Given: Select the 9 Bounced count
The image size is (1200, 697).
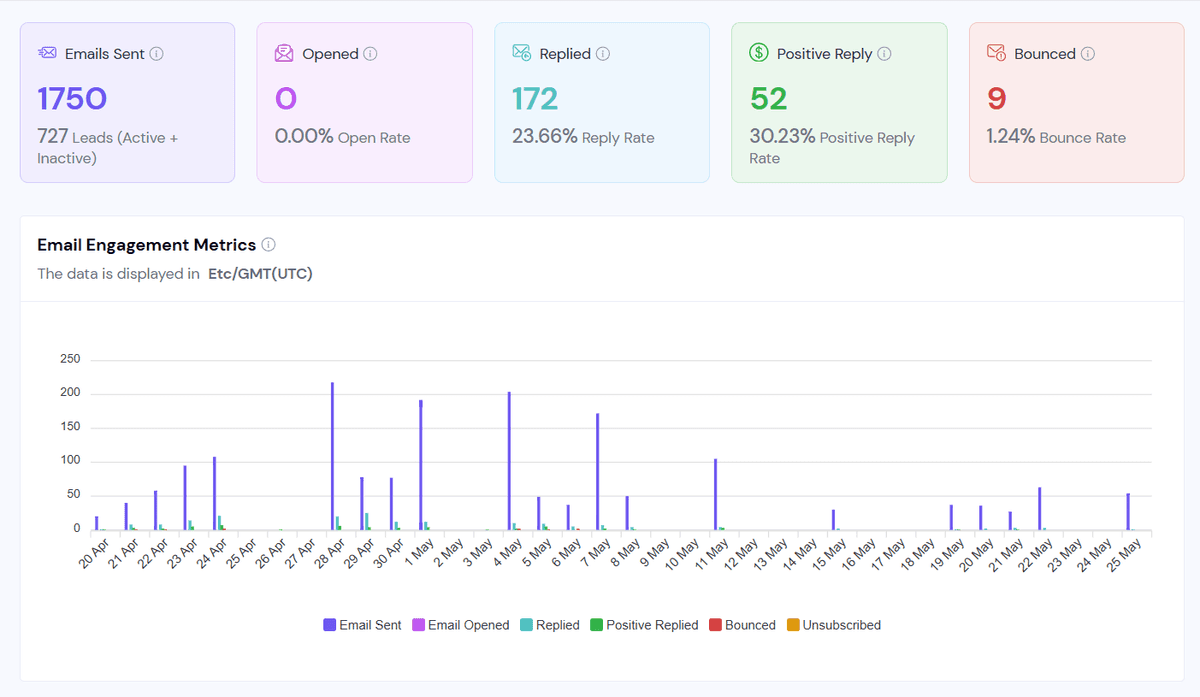Looking at the screenshot, I should tap(997, 98).
